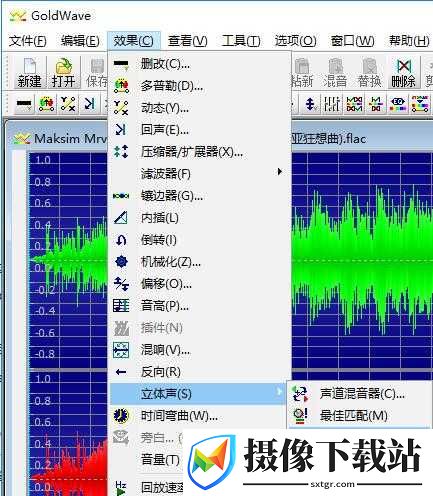The image size is (433, 496).
Task: Choose 机械化(Z)... from the effects menu
Action: coord(199,262)
